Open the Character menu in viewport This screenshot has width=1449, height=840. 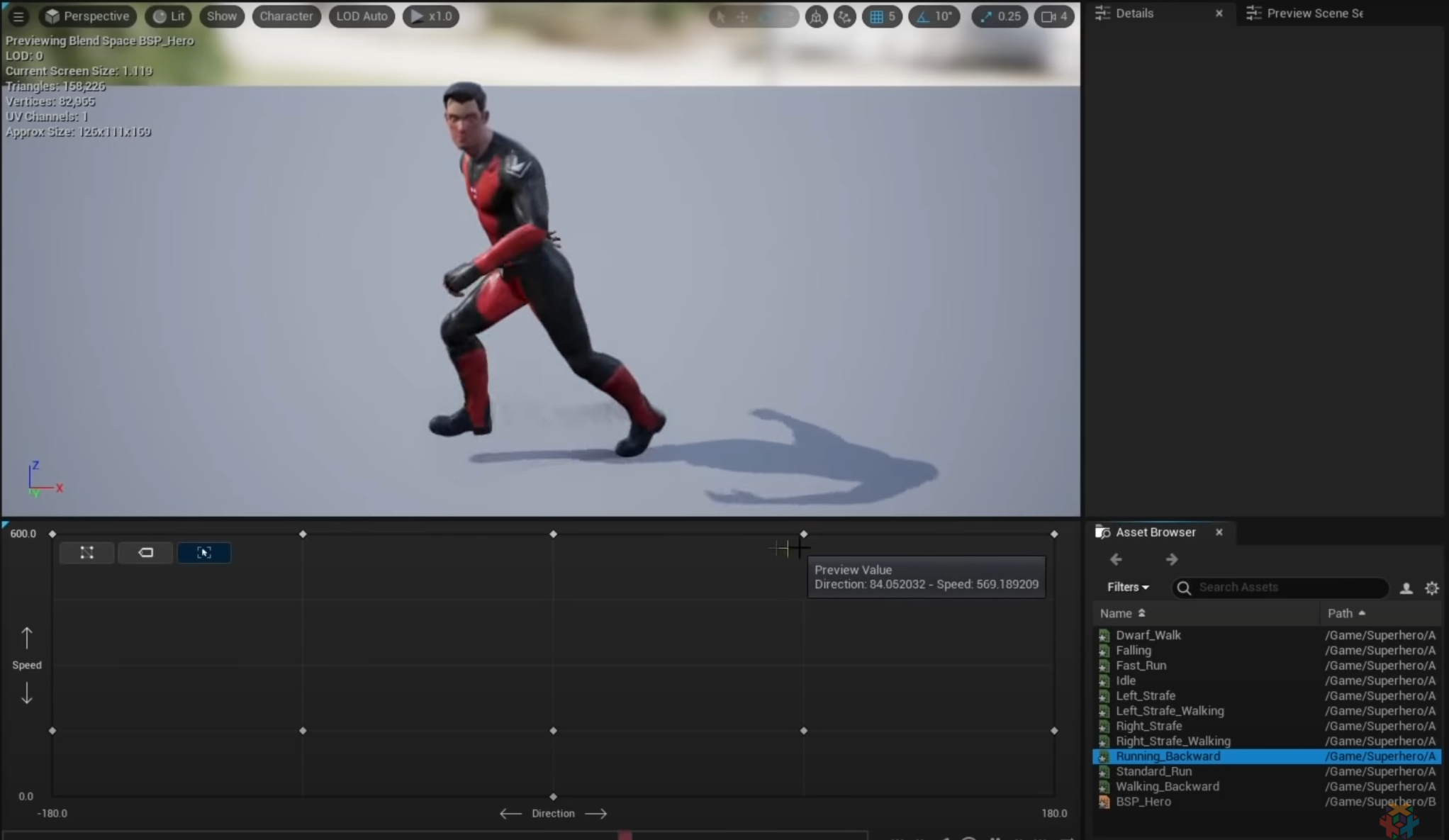(x=286, y=16)
